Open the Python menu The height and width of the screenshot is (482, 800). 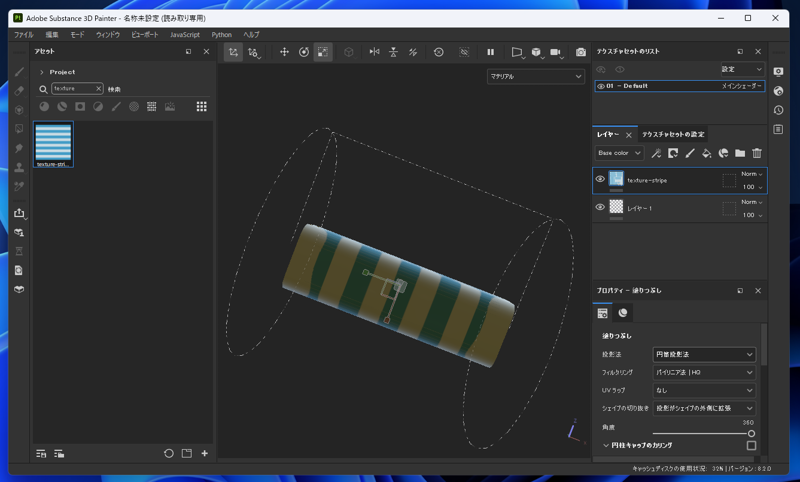click(221, 35)
